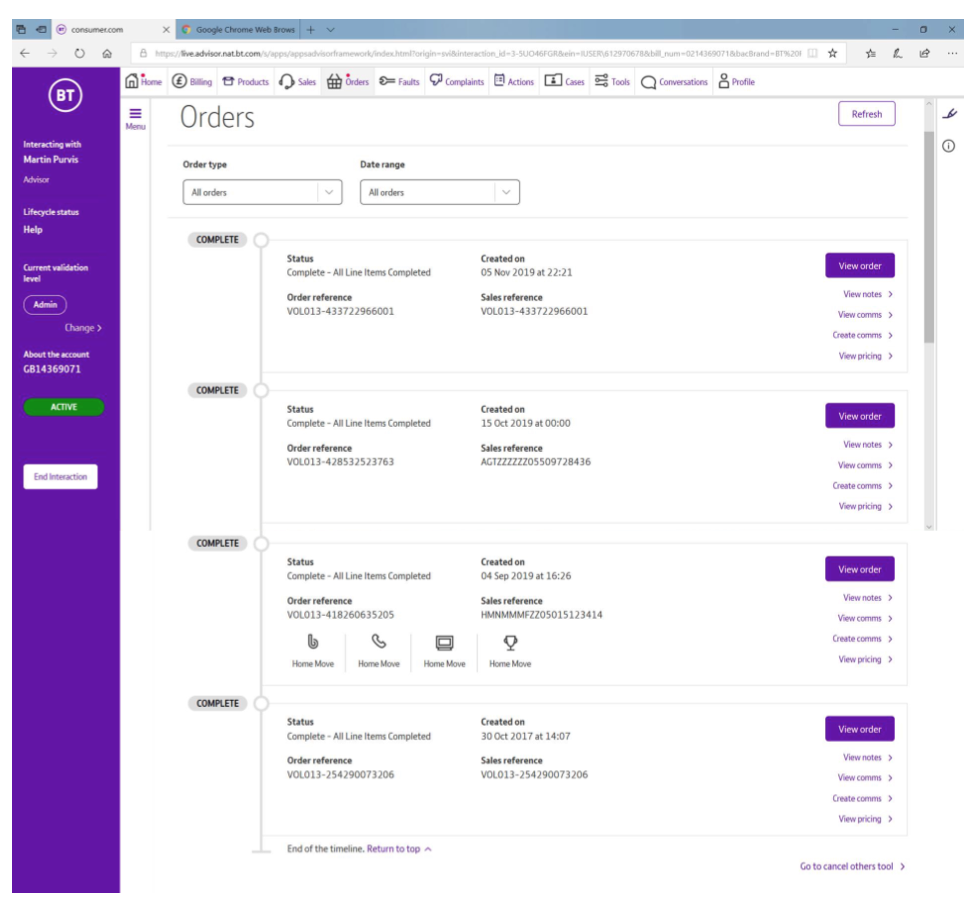Open the Faults tab
This screenshot has height=920, width=978.
(x=399, y=82)
